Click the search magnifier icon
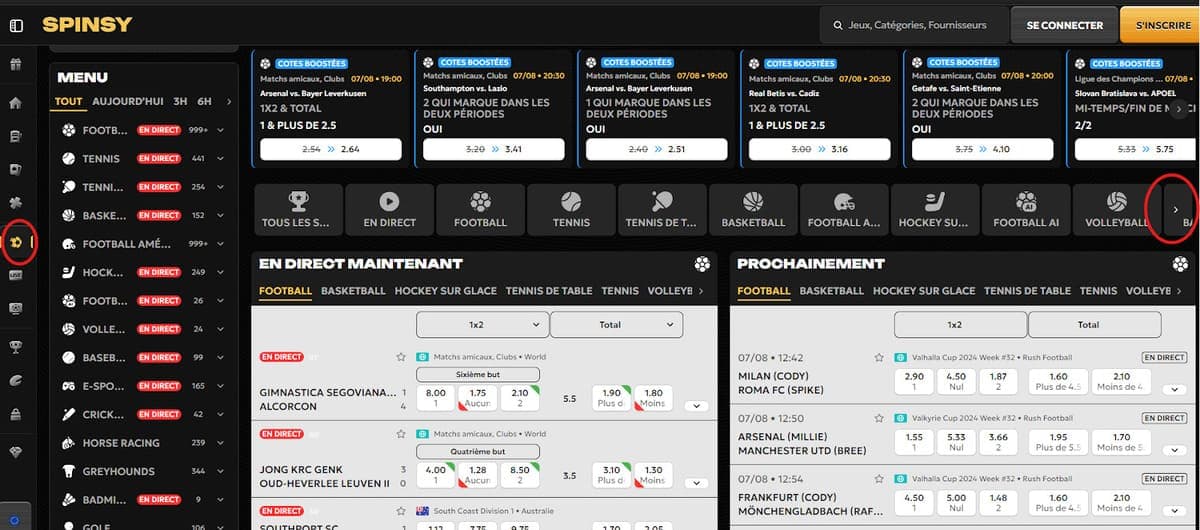This screenshot has height=530, width=1200. pos(840,25)
